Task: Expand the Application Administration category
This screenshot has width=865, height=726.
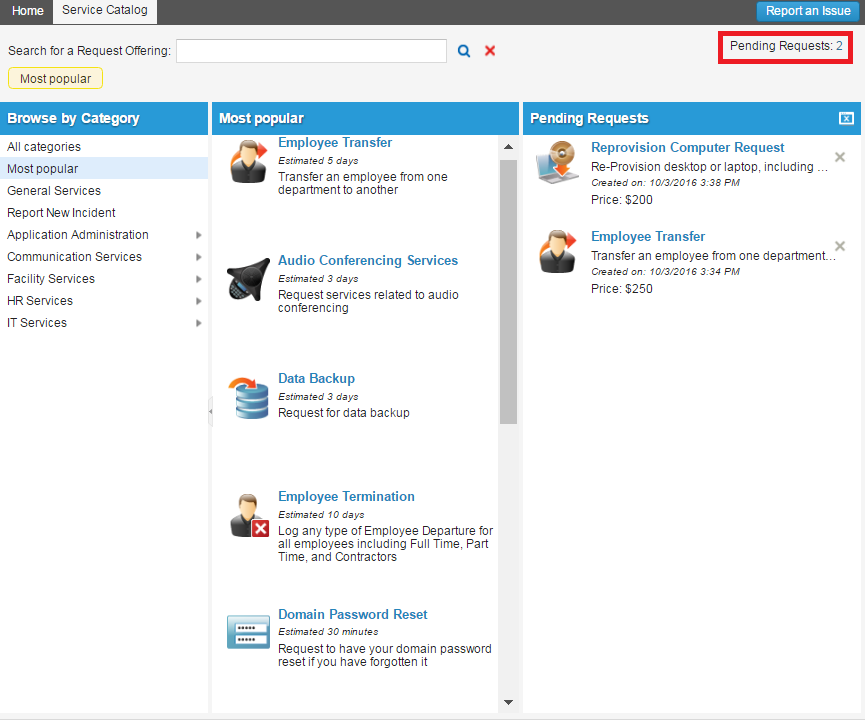Action: pyautogui.click(x=198, y=235)
